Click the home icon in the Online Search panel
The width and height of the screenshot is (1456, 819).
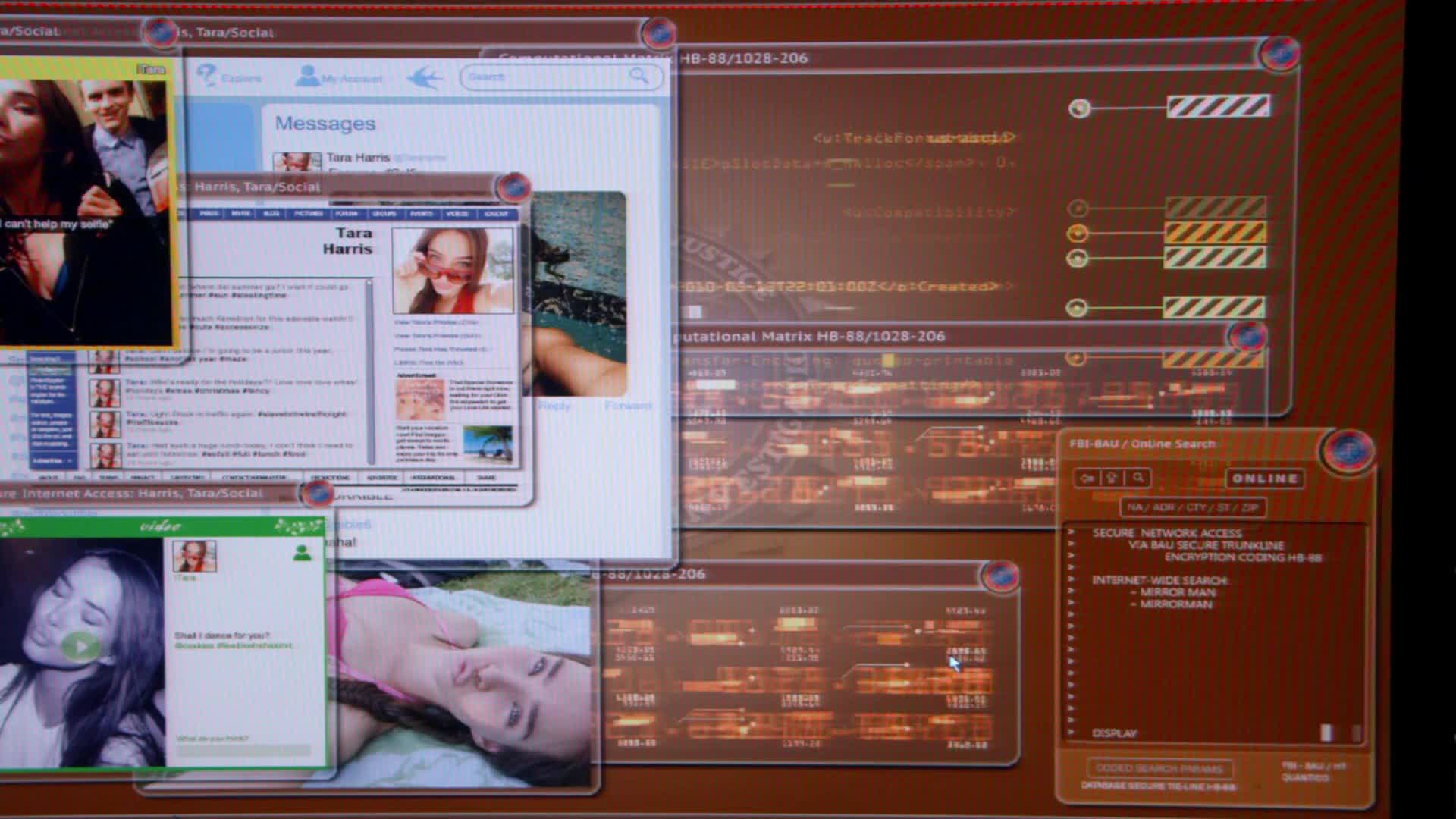1112,478
